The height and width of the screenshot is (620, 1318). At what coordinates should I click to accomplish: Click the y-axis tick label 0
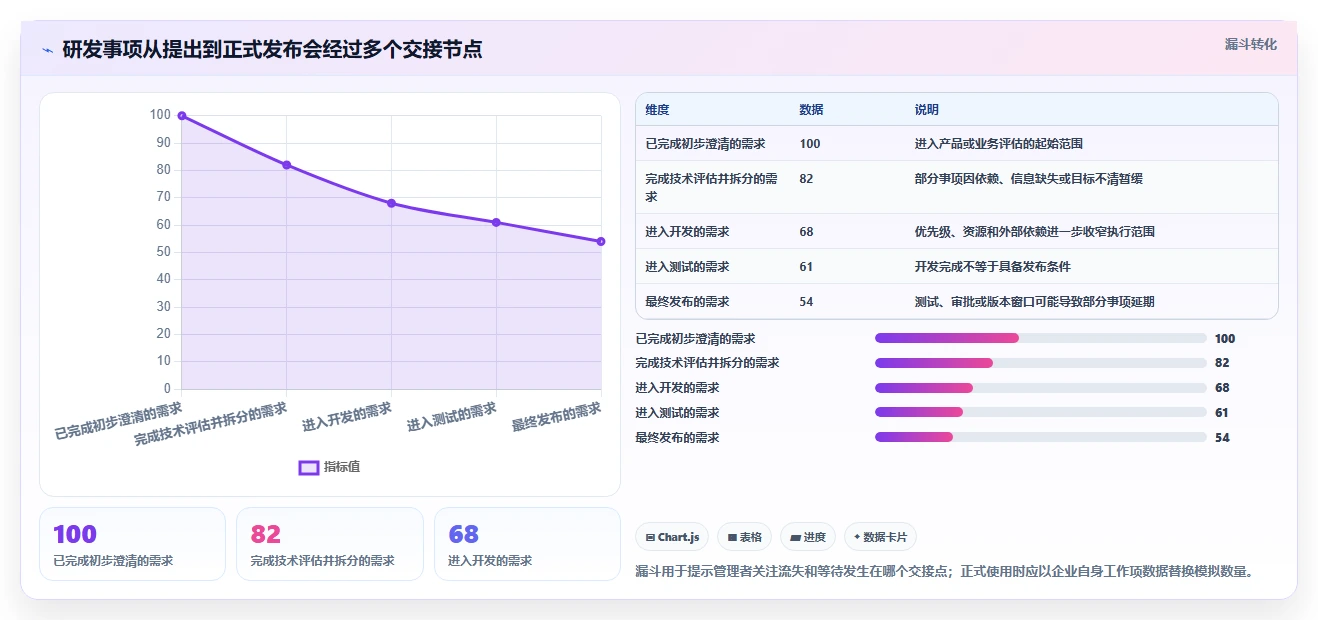pos(167,389)
